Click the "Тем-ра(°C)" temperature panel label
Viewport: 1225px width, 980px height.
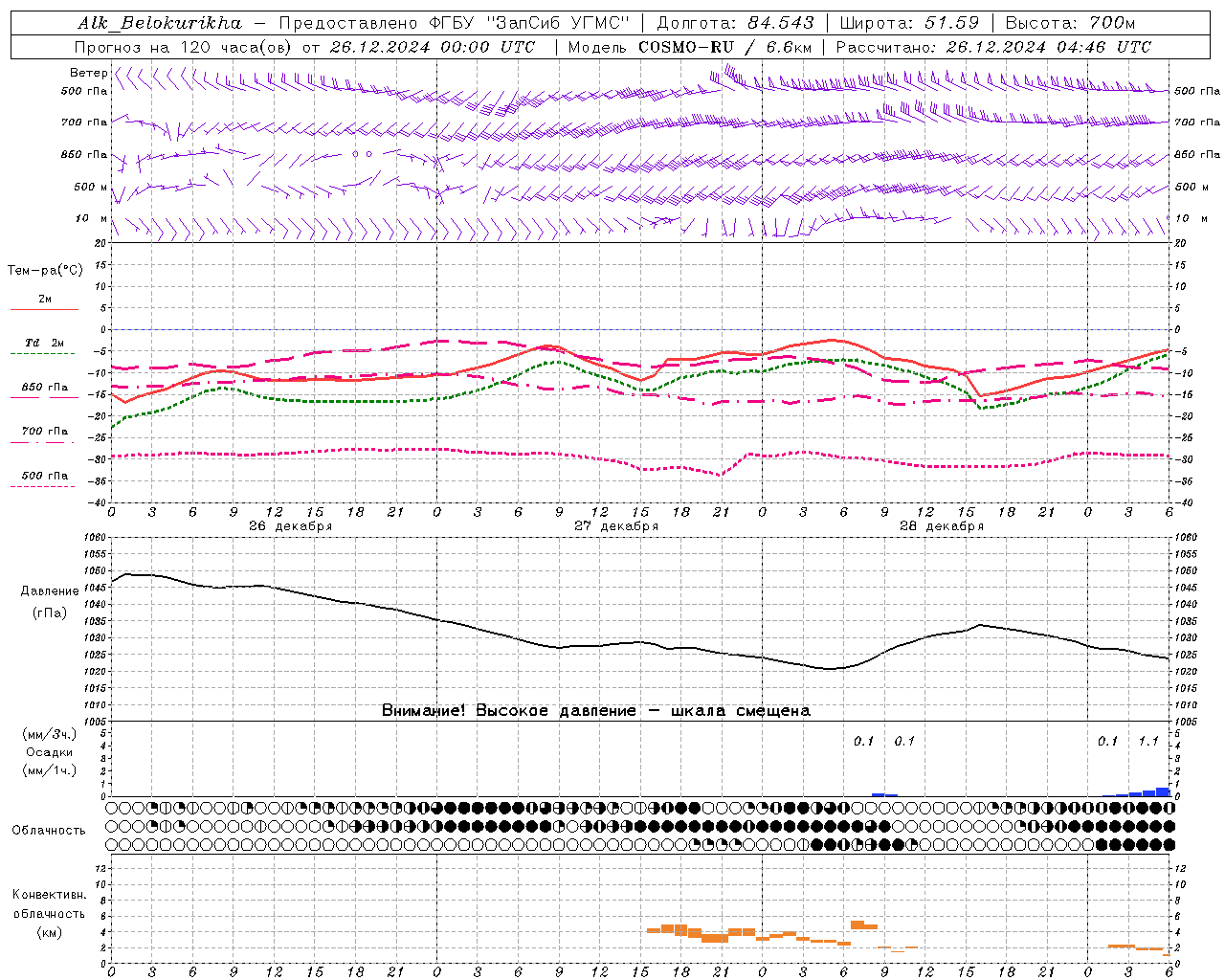tap(45, 271)
